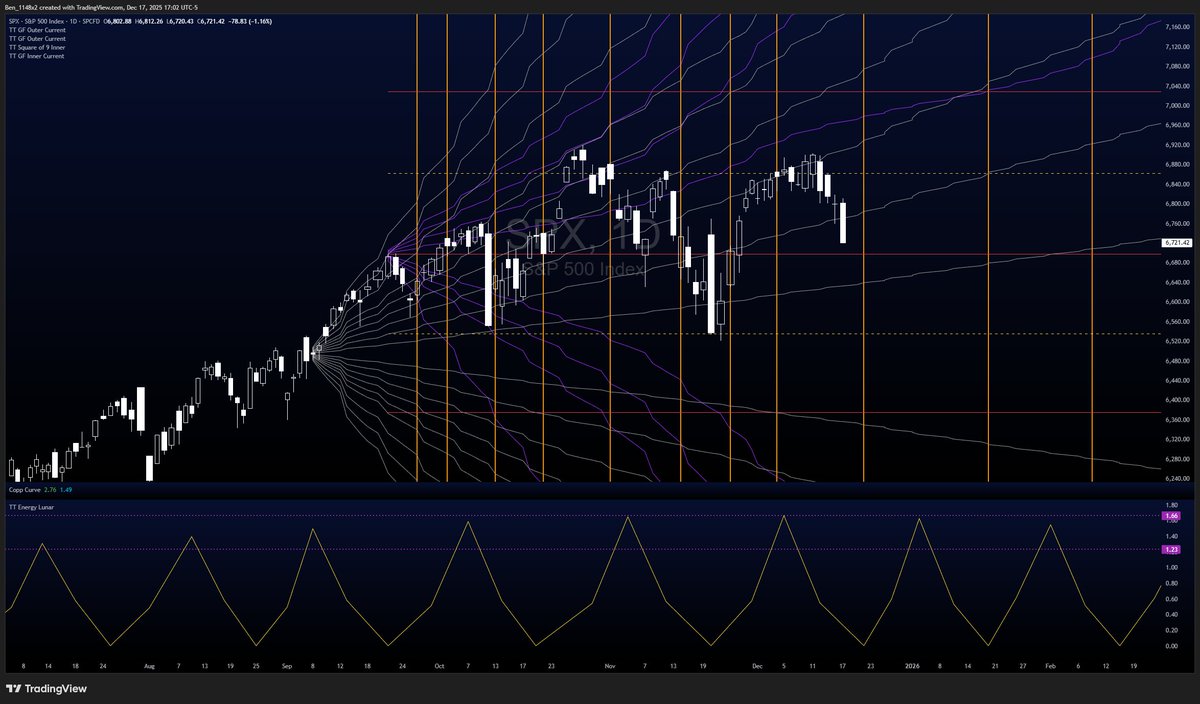Select the Copp Curve indicator legend
The width and height of the screenshot is (1200, 704).
click(x=26, y=490)
